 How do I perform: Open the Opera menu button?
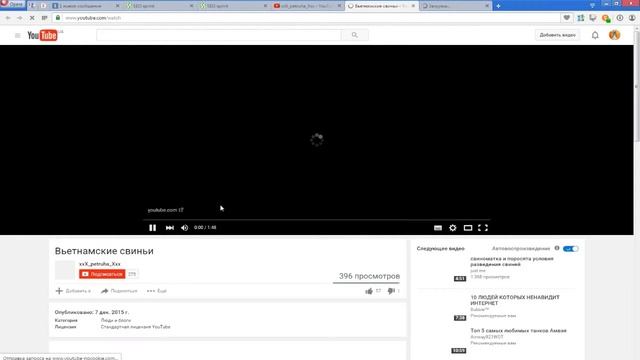[x=13, y=4]
